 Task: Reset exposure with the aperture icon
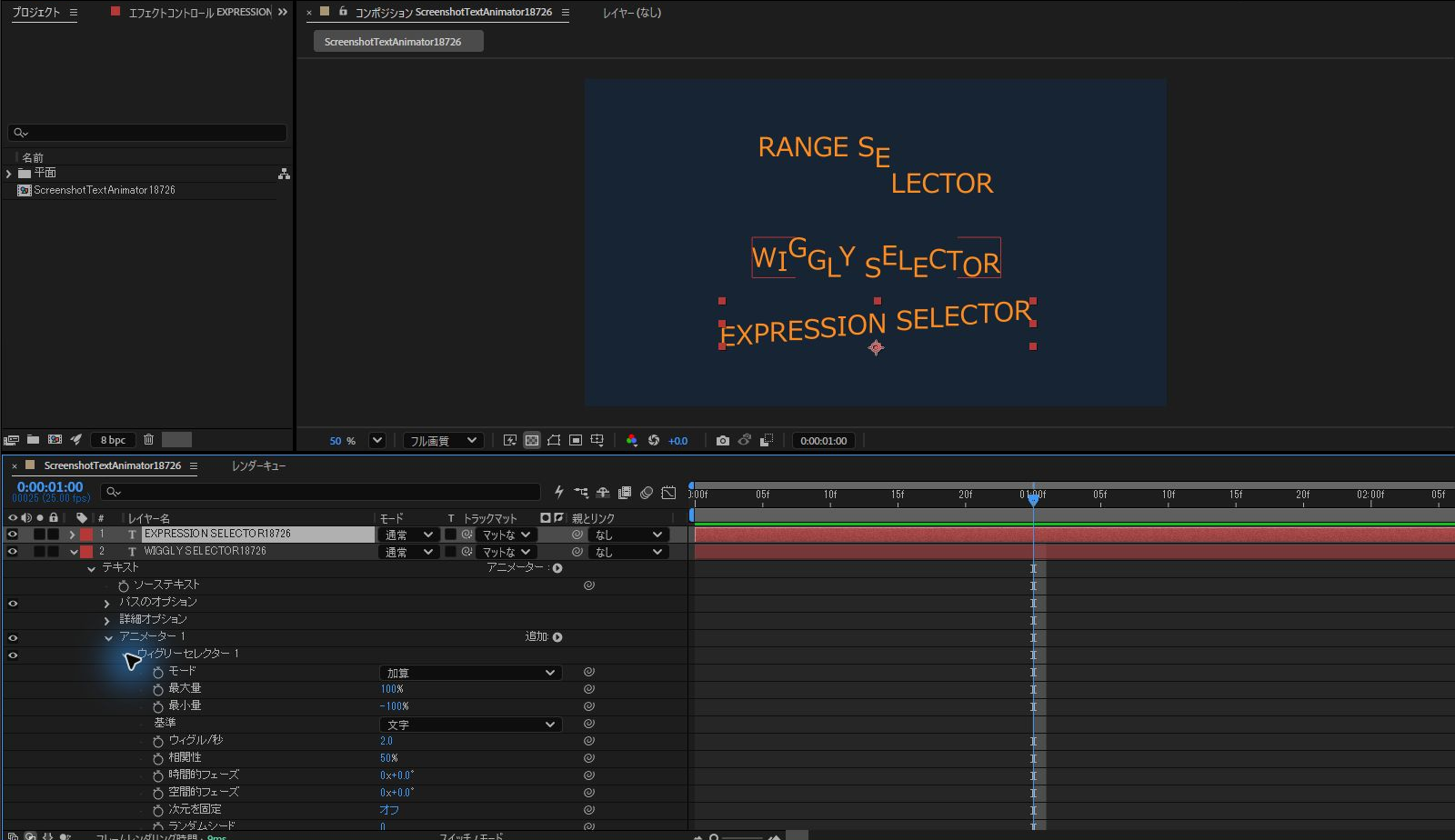[x=654, y=441]
